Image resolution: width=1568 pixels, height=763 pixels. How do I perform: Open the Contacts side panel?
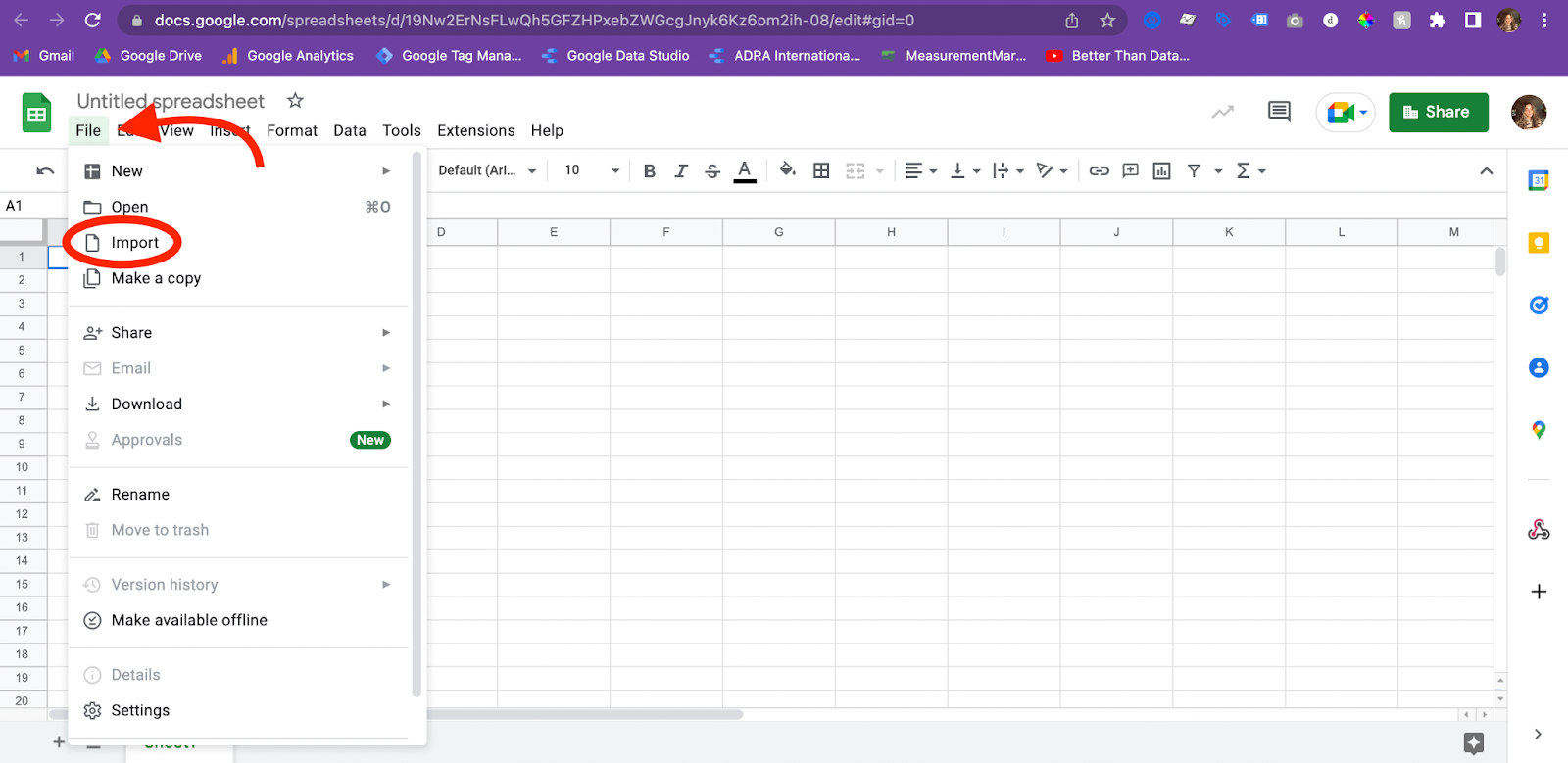click(x=1539, y=368)
